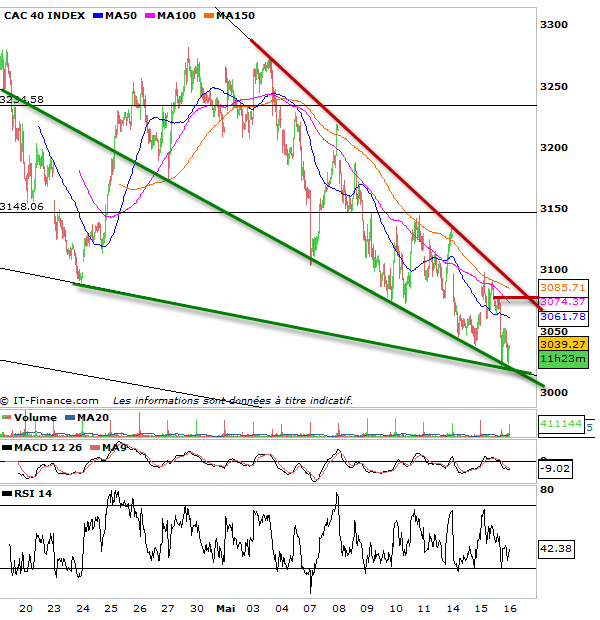Select the CAC 40 INDEX chart title
The height and width of the screenshot is (620, 600).
pyautogui.click(x=46, y=17)
